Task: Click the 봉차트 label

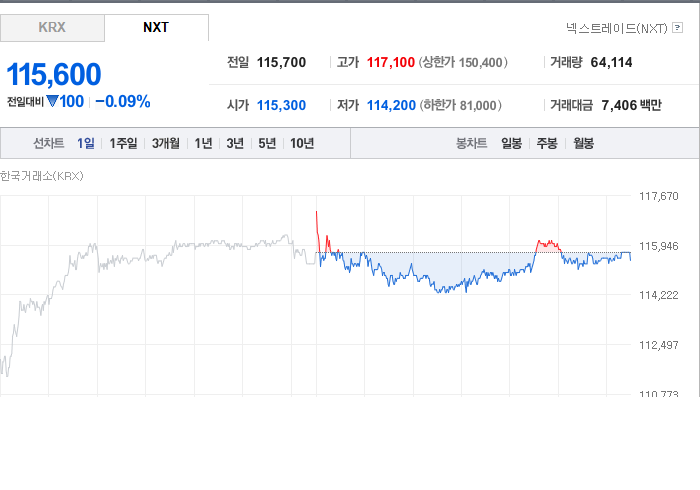Action: click(471, 143)
